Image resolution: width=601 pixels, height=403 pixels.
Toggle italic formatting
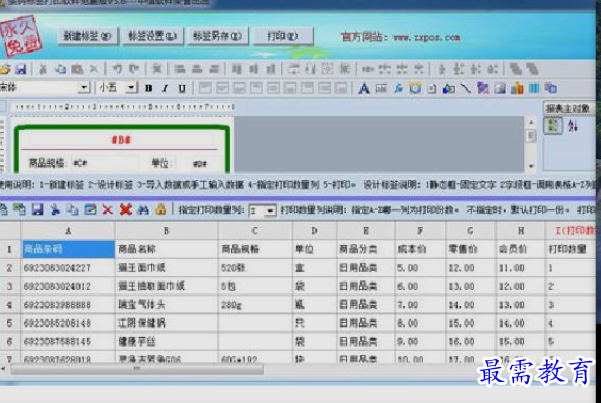click(165, 89)
